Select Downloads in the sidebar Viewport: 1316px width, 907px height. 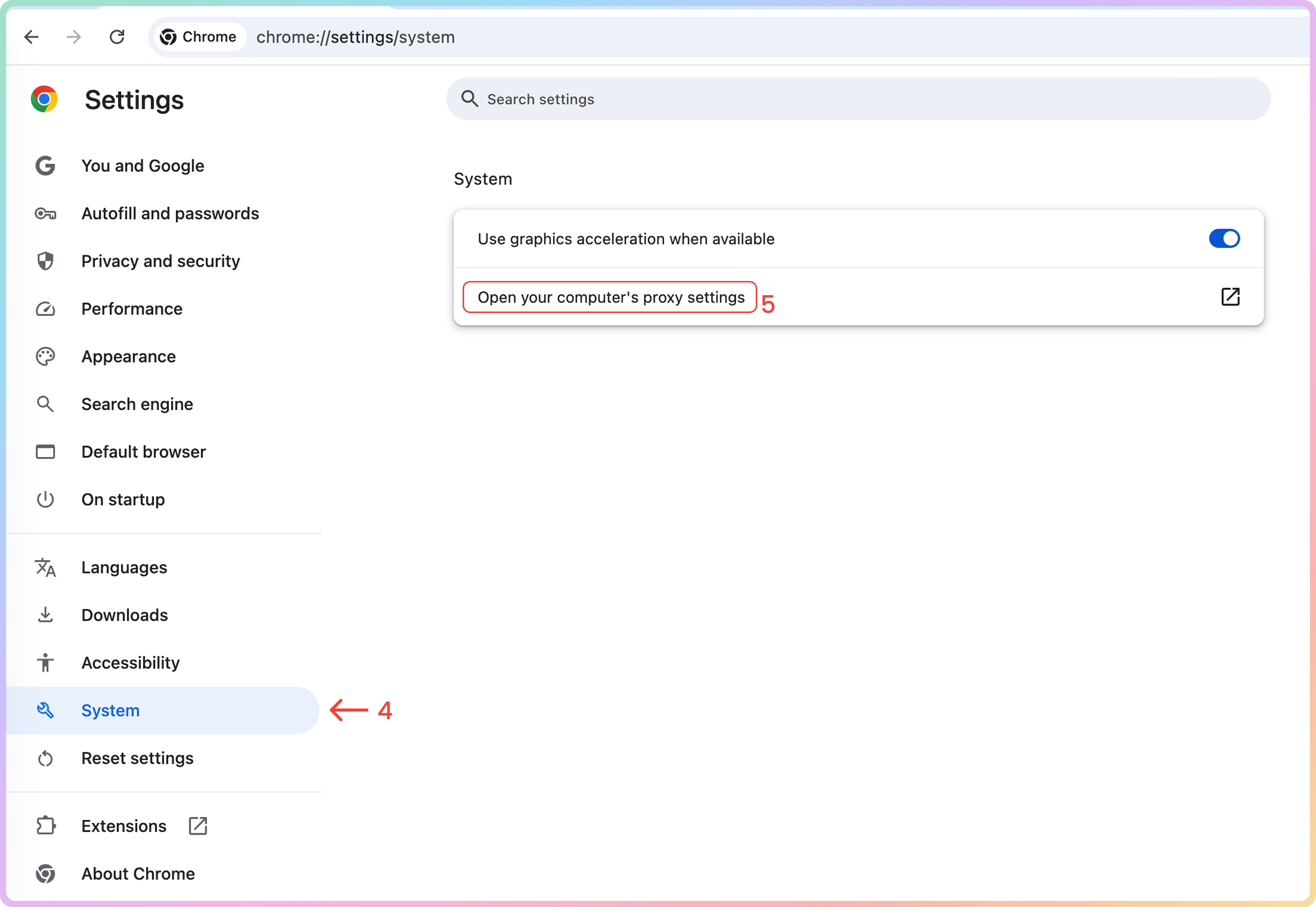[x=124, y=615]
